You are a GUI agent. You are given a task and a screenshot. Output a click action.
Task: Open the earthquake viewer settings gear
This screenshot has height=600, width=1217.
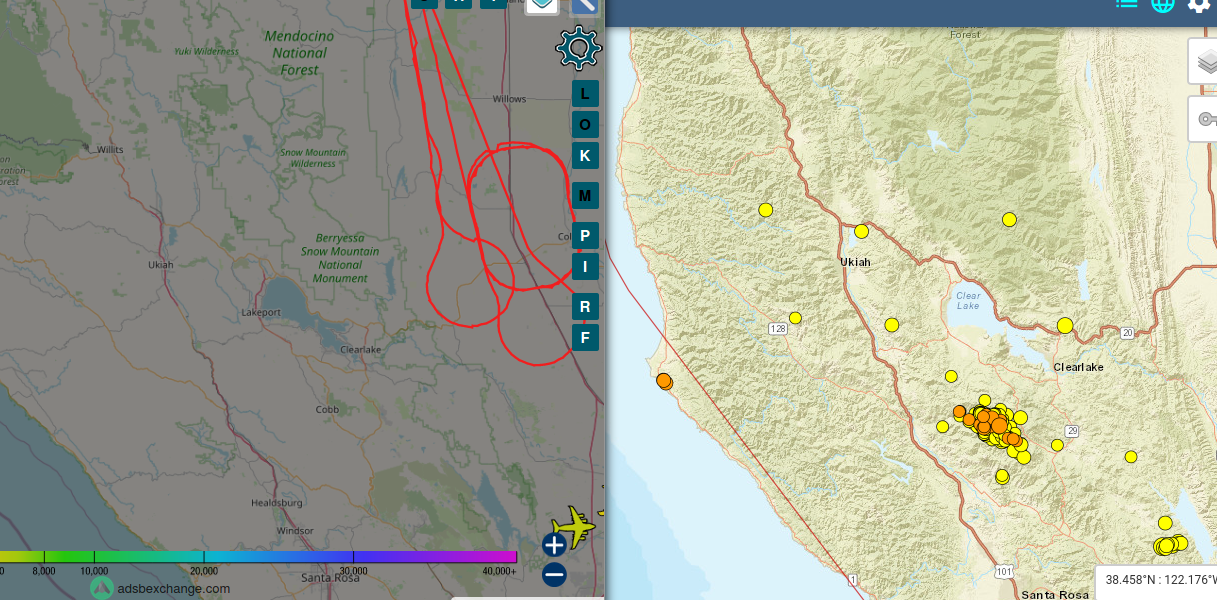1199,4
